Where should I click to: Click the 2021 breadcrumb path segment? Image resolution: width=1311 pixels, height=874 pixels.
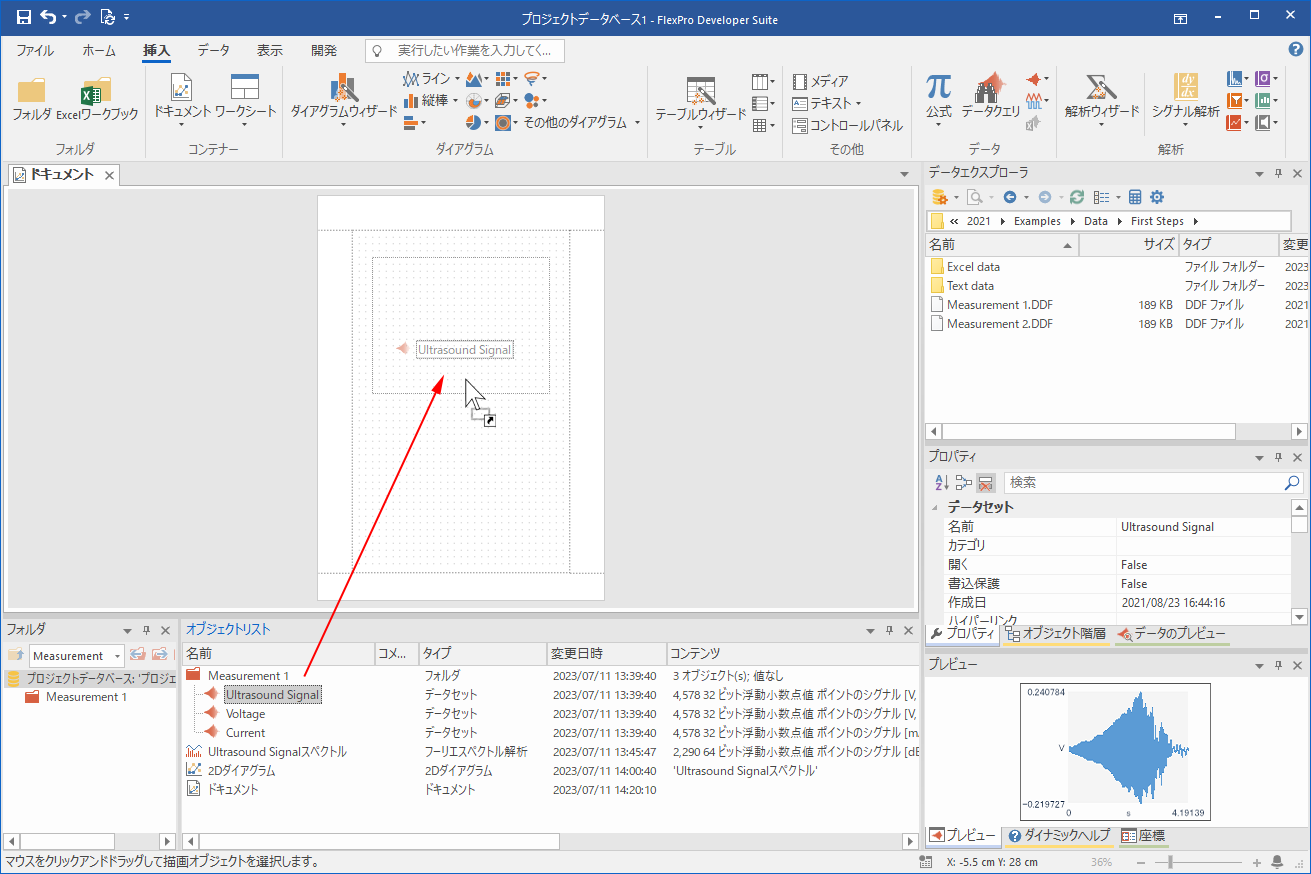(979, 221)
